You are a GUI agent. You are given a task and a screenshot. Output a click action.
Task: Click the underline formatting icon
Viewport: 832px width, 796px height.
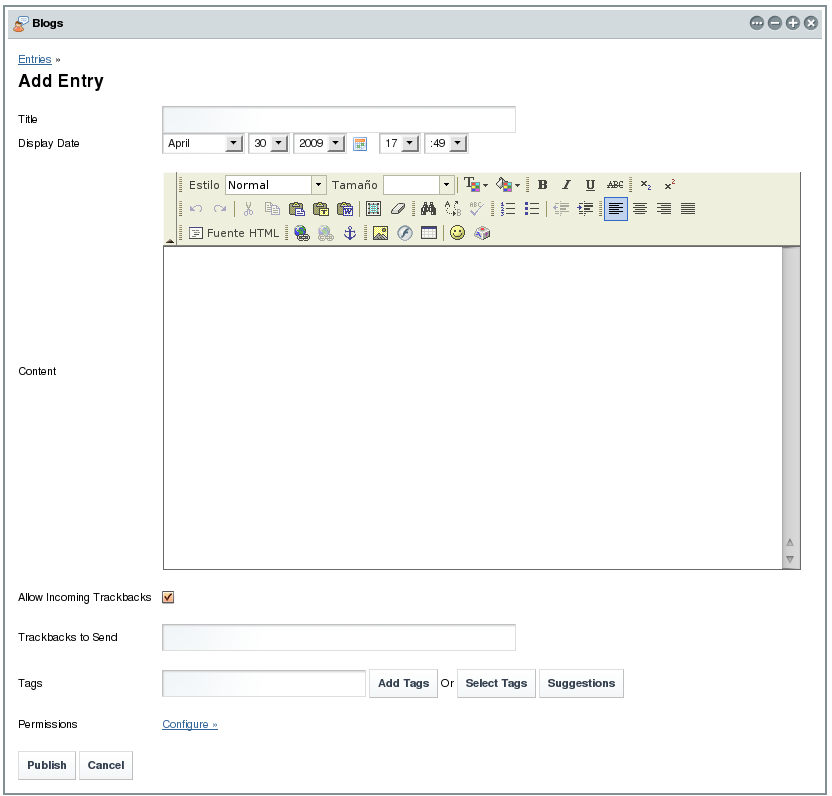coord(590,185)
